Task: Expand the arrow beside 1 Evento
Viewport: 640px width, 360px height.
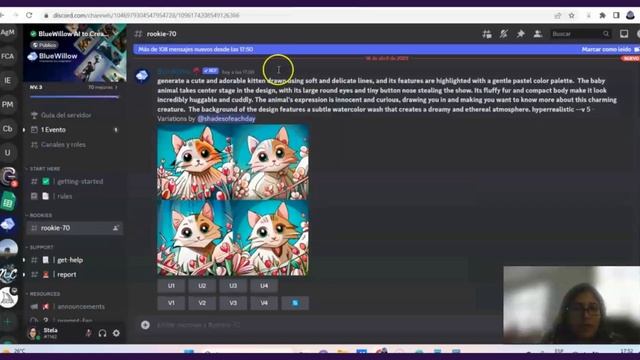Action: [24, 130]
